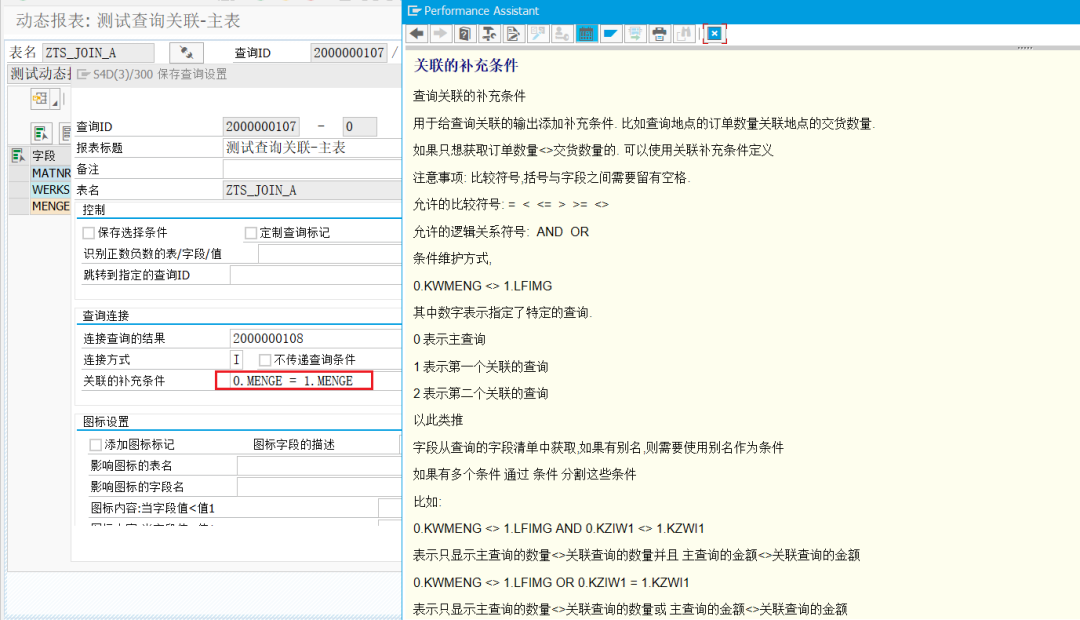Click the green select-all list icon in toolbar

point(41,133)
